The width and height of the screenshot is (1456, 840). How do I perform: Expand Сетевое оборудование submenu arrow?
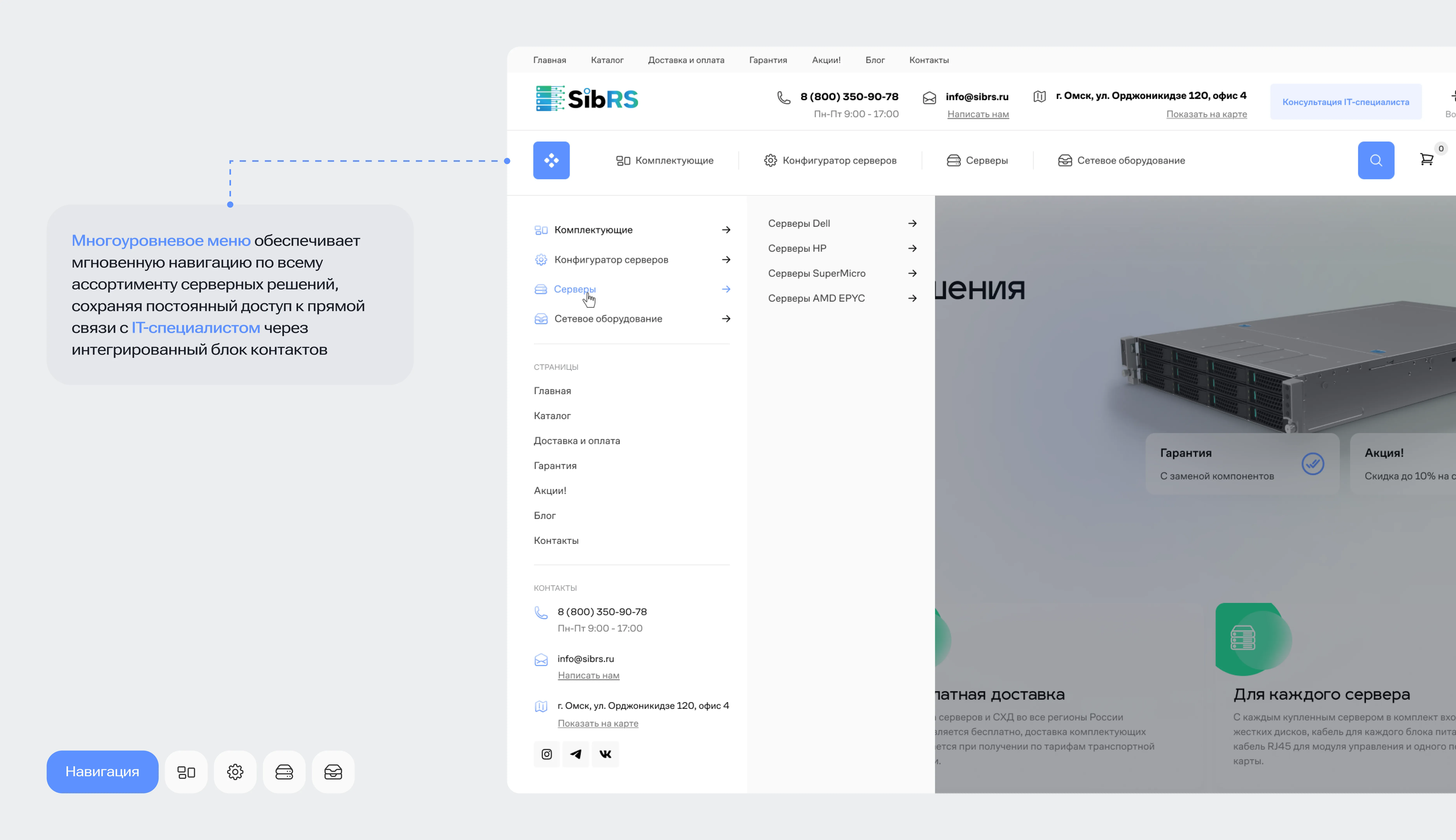[726, 318]
